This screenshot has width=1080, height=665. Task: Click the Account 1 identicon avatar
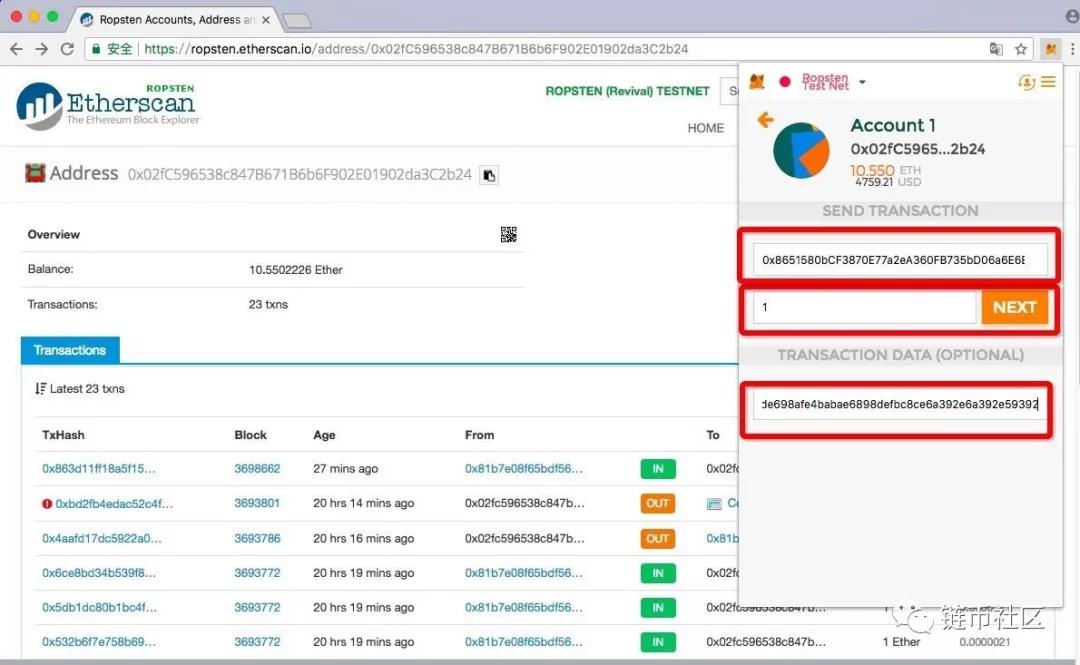(802, 151)
